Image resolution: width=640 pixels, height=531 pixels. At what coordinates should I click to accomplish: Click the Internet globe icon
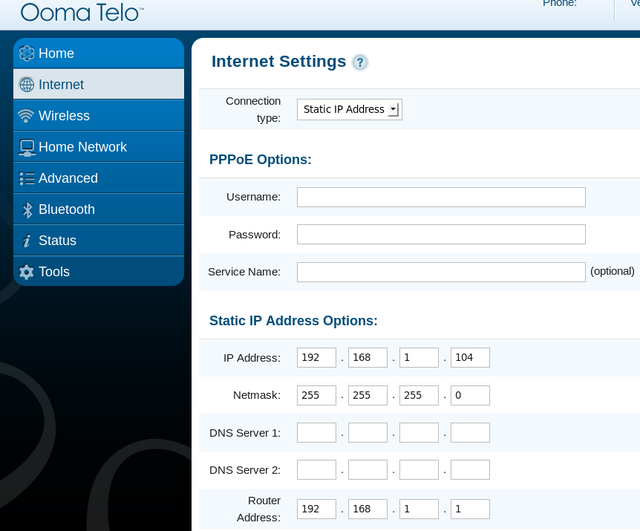(x=27, y=84)
